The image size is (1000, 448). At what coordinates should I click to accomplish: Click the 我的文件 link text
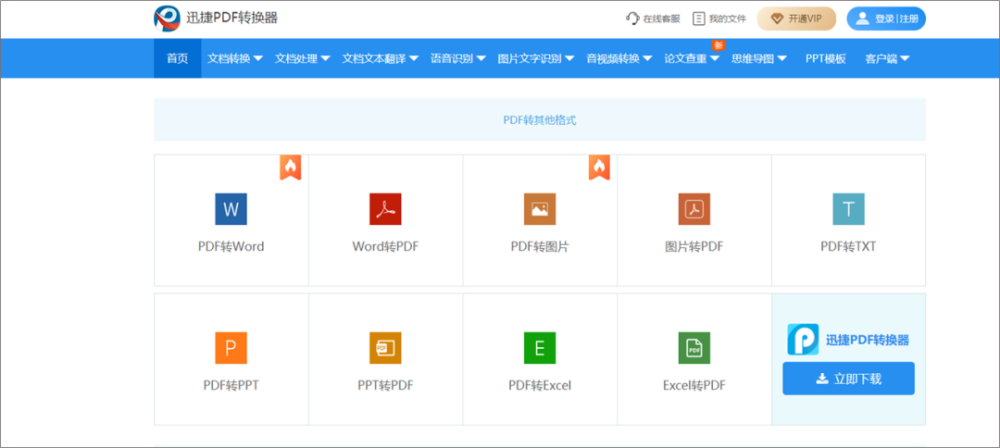point(728,19)
